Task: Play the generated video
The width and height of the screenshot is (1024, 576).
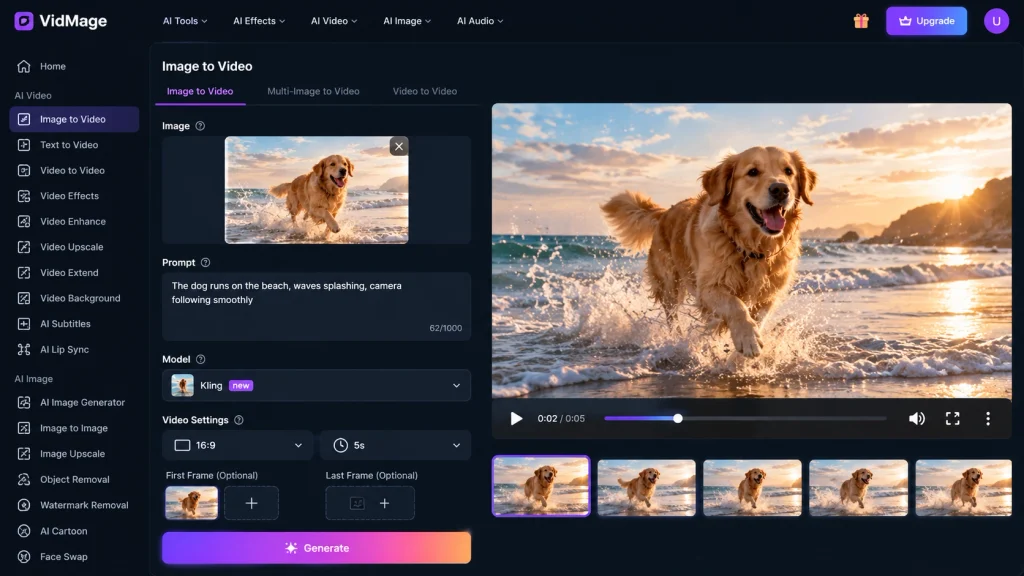Action: (516, 419)
